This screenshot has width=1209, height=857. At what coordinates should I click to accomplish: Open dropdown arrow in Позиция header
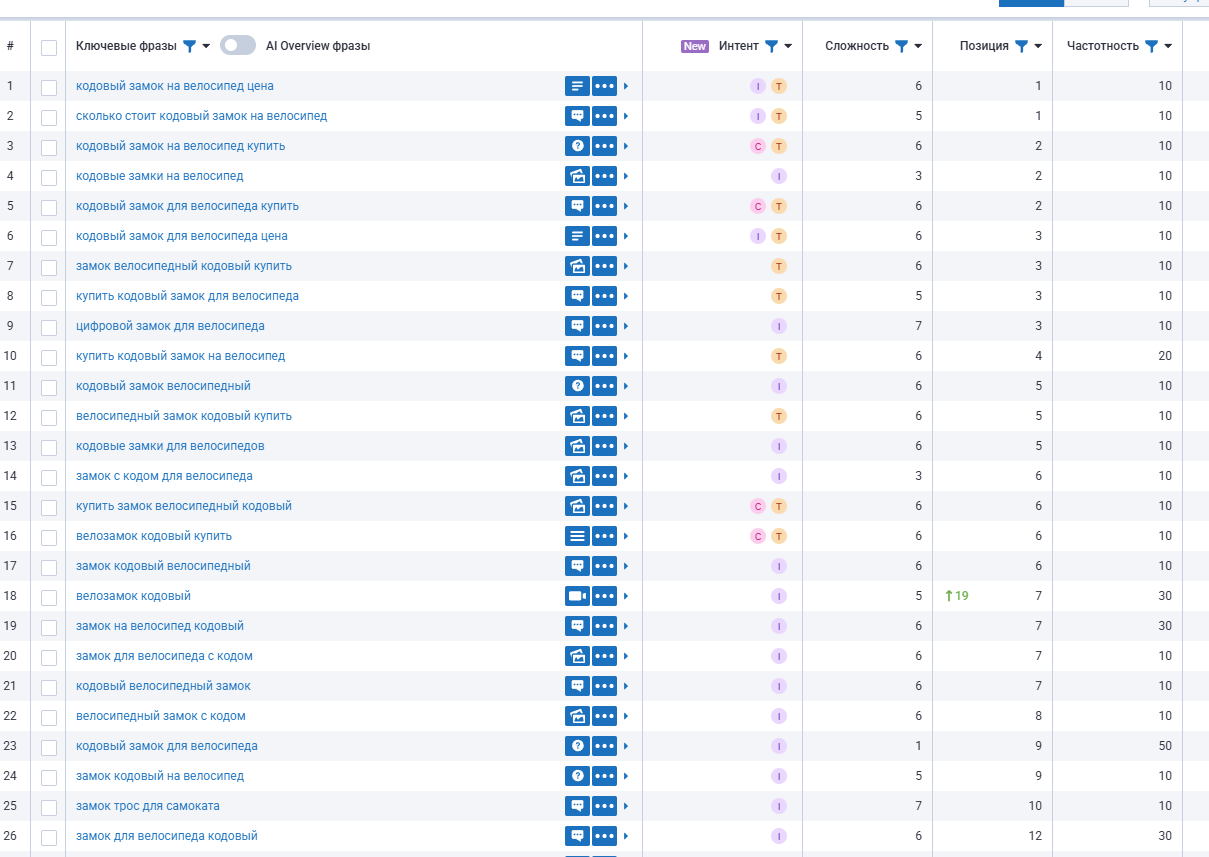click(1038, 46)
